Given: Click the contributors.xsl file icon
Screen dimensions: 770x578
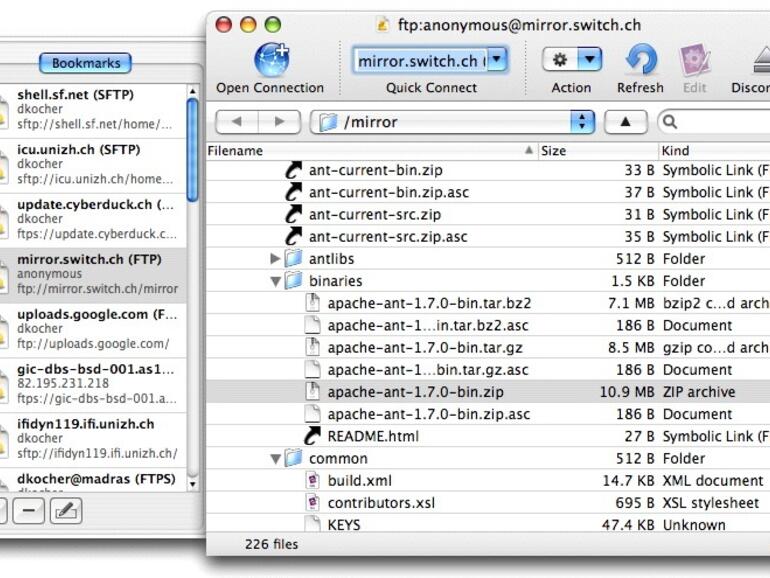Looking at the screenshot, I should point(312,502).
